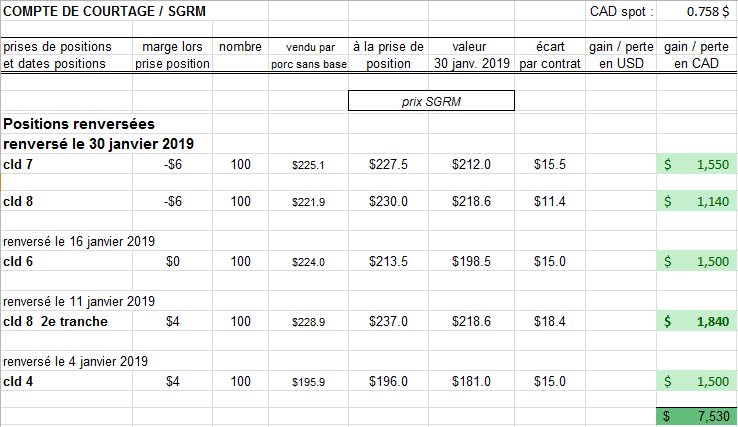Click the gain / perte en CAD header

click(x=696, y=55)
